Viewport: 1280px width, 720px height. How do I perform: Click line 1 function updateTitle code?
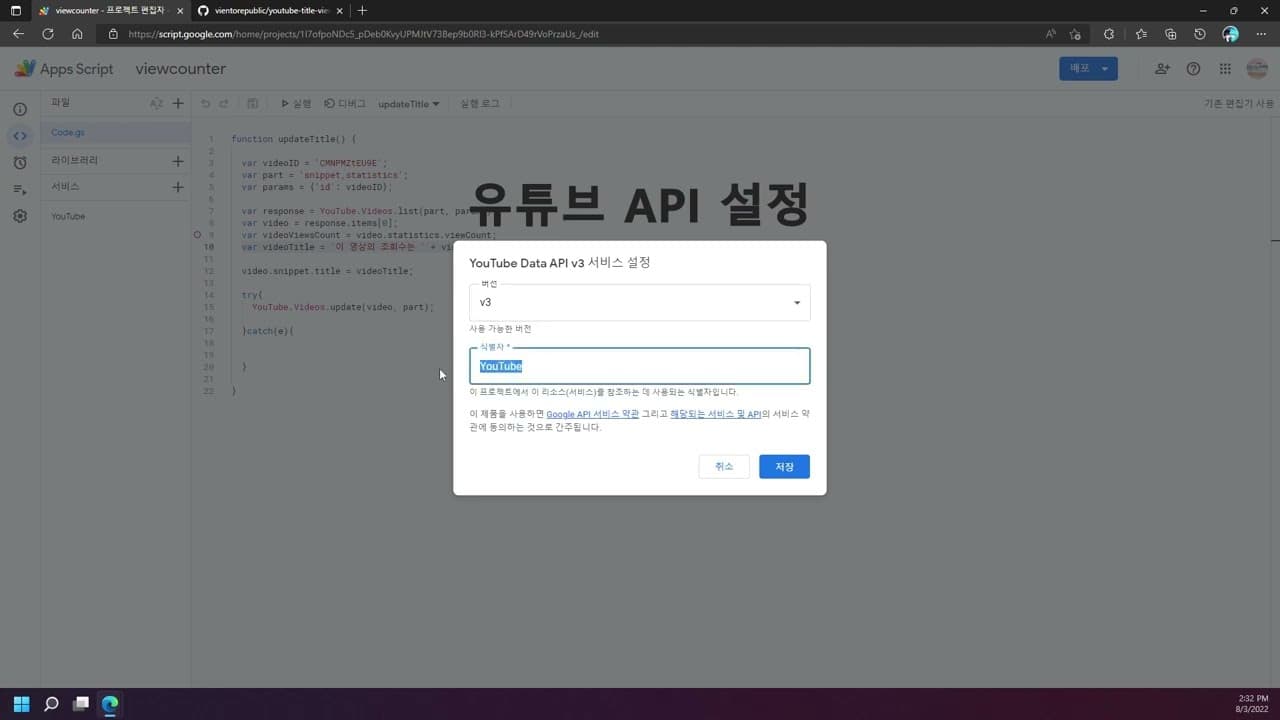point(293,139)
